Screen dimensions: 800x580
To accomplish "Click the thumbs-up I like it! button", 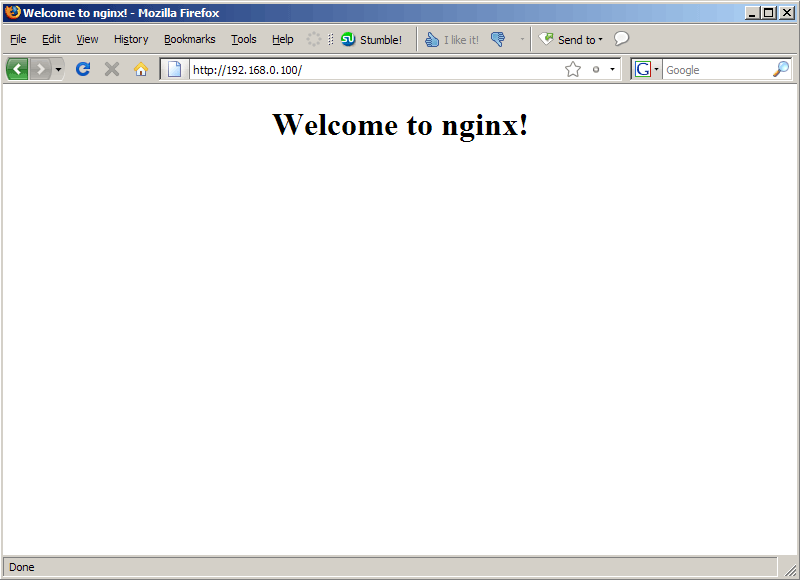I will [x=452, y=39].
